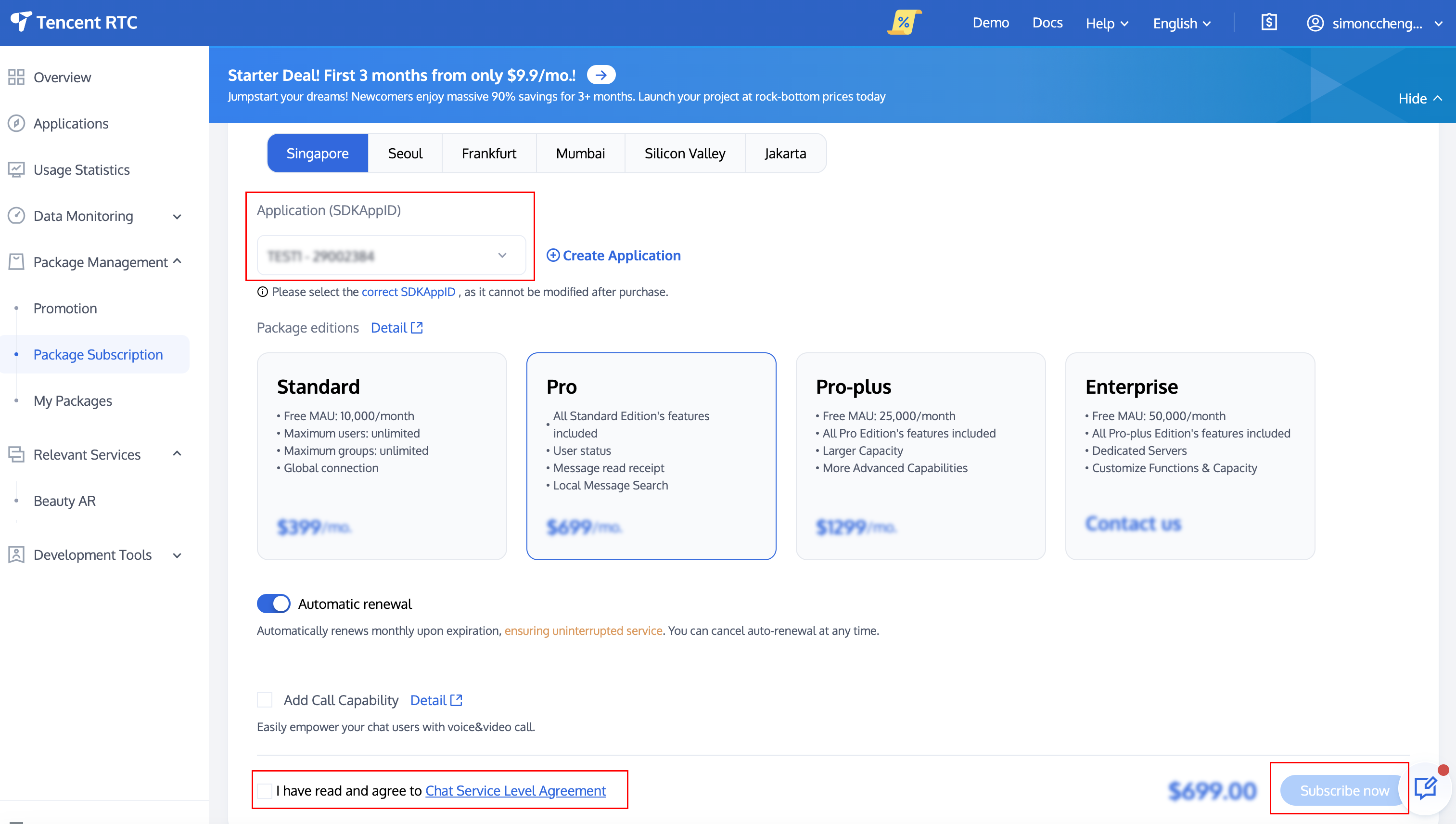Click the Usage Statistics chart icon

[16, 170]
